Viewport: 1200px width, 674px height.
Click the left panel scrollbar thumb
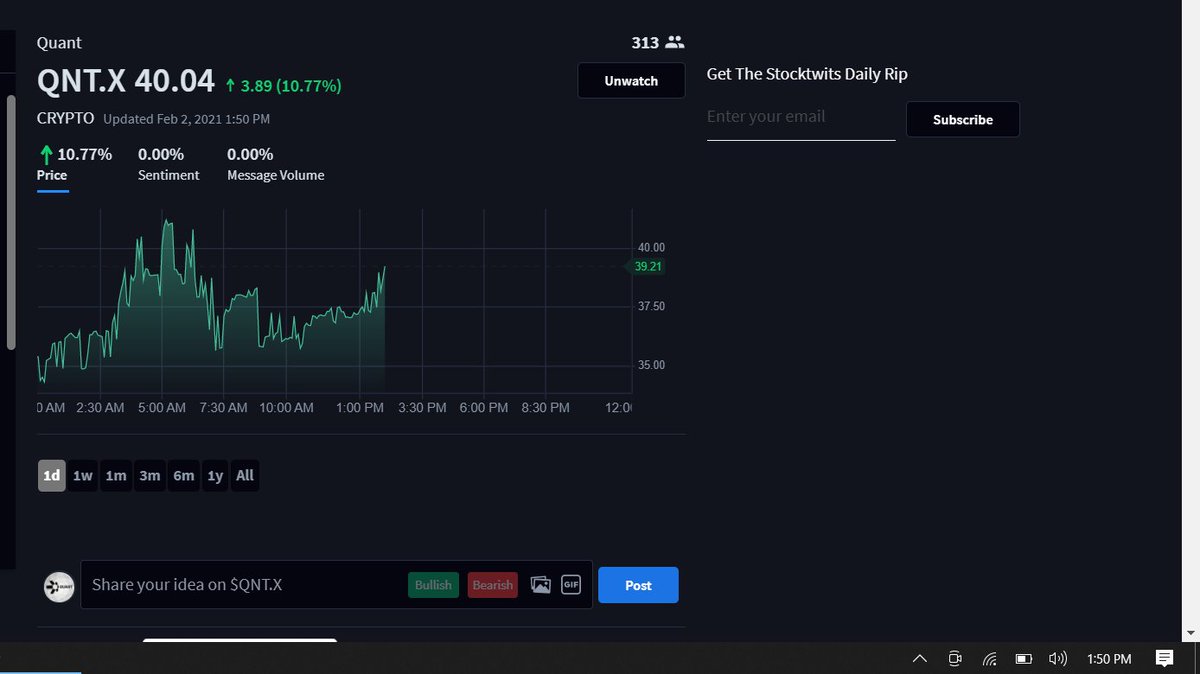[11, 222]
